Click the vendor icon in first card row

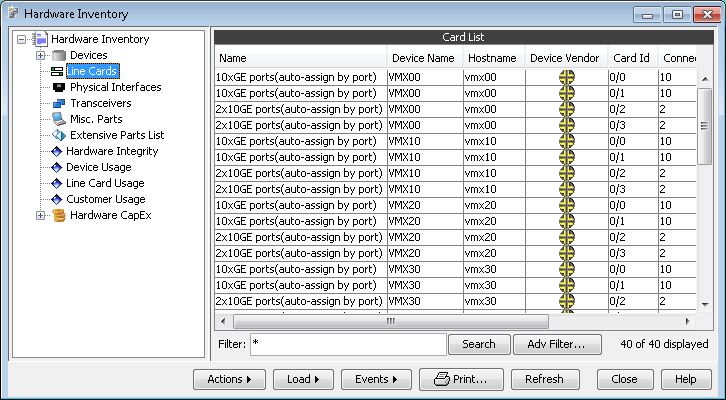coord(566,77)
